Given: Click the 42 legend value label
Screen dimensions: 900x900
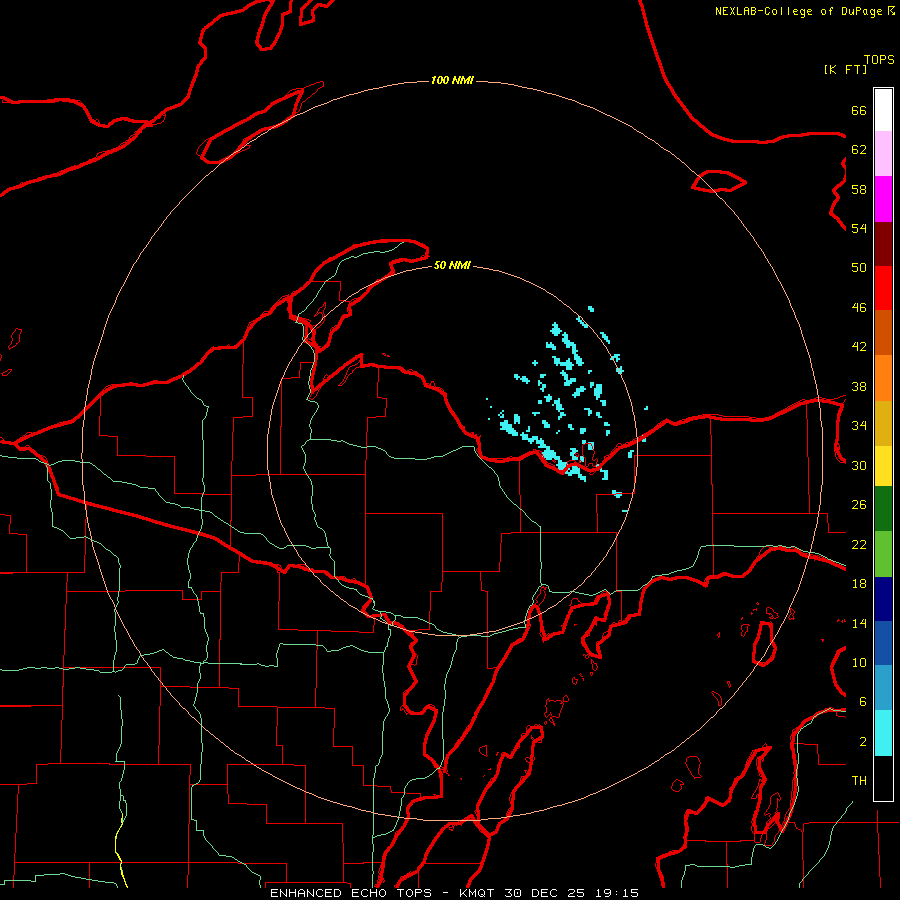Looking at the screenshot, I should pyautogui.click(x=859, y=347).
